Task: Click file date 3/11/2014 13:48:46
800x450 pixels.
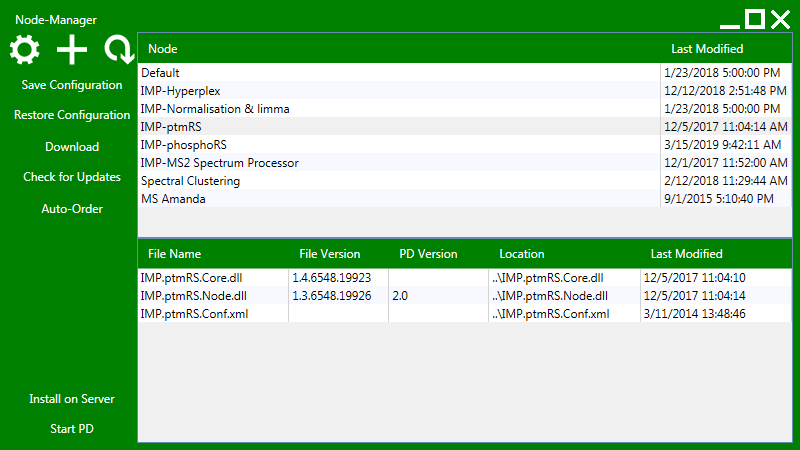Action: click(x=694, y=314)
